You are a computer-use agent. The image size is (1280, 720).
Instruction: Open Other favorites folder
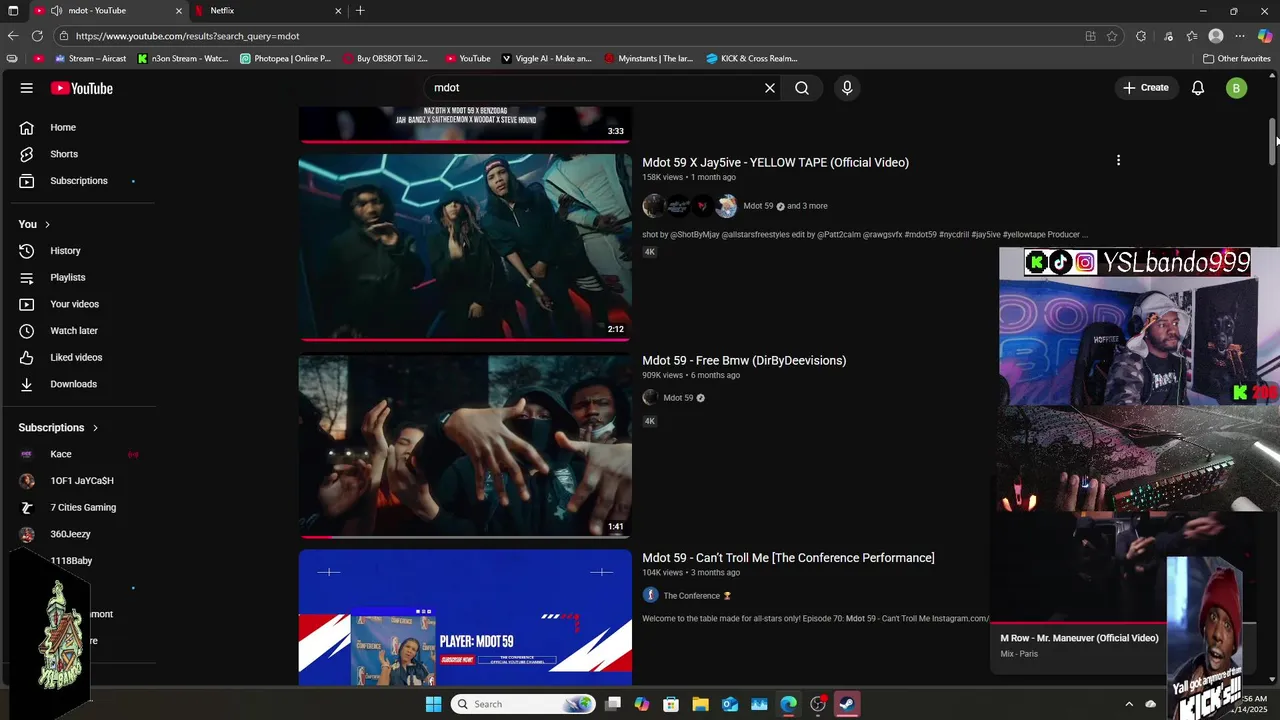pyautogui.click(x=1236, y=58)
